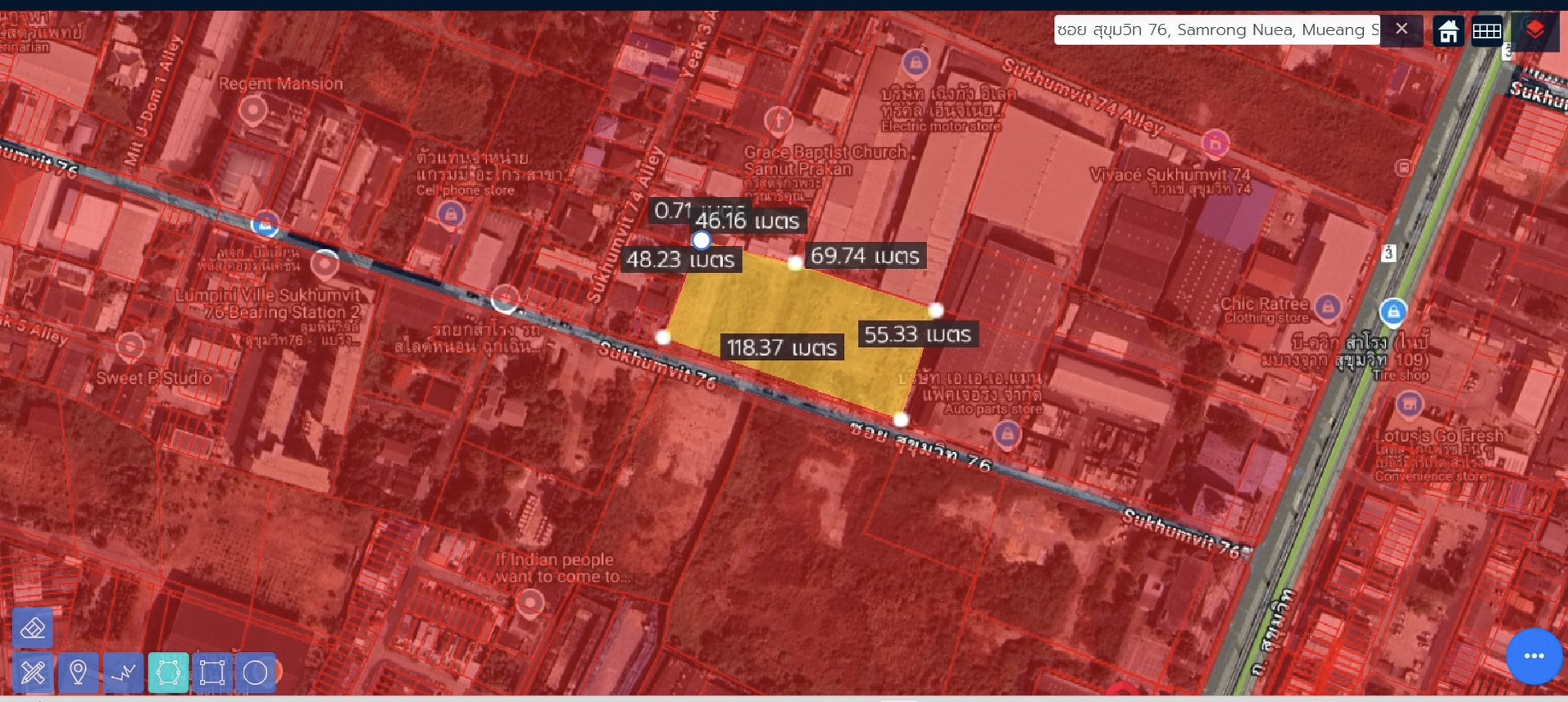Clear the search box text
The width and height of the screenshot is (1568, 702).
pyautogui.click(x=1402, y=30)
